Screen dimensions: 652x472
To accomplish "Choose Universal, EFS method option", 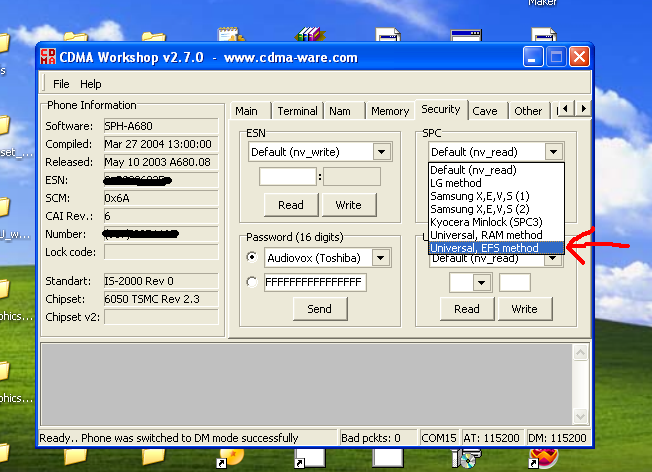I will coord(496,248).
